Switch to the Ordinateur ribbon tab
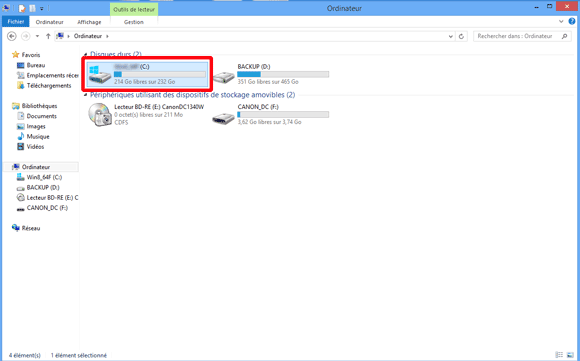Viewport: 580px width, 361px height. (x=50, y=22)
